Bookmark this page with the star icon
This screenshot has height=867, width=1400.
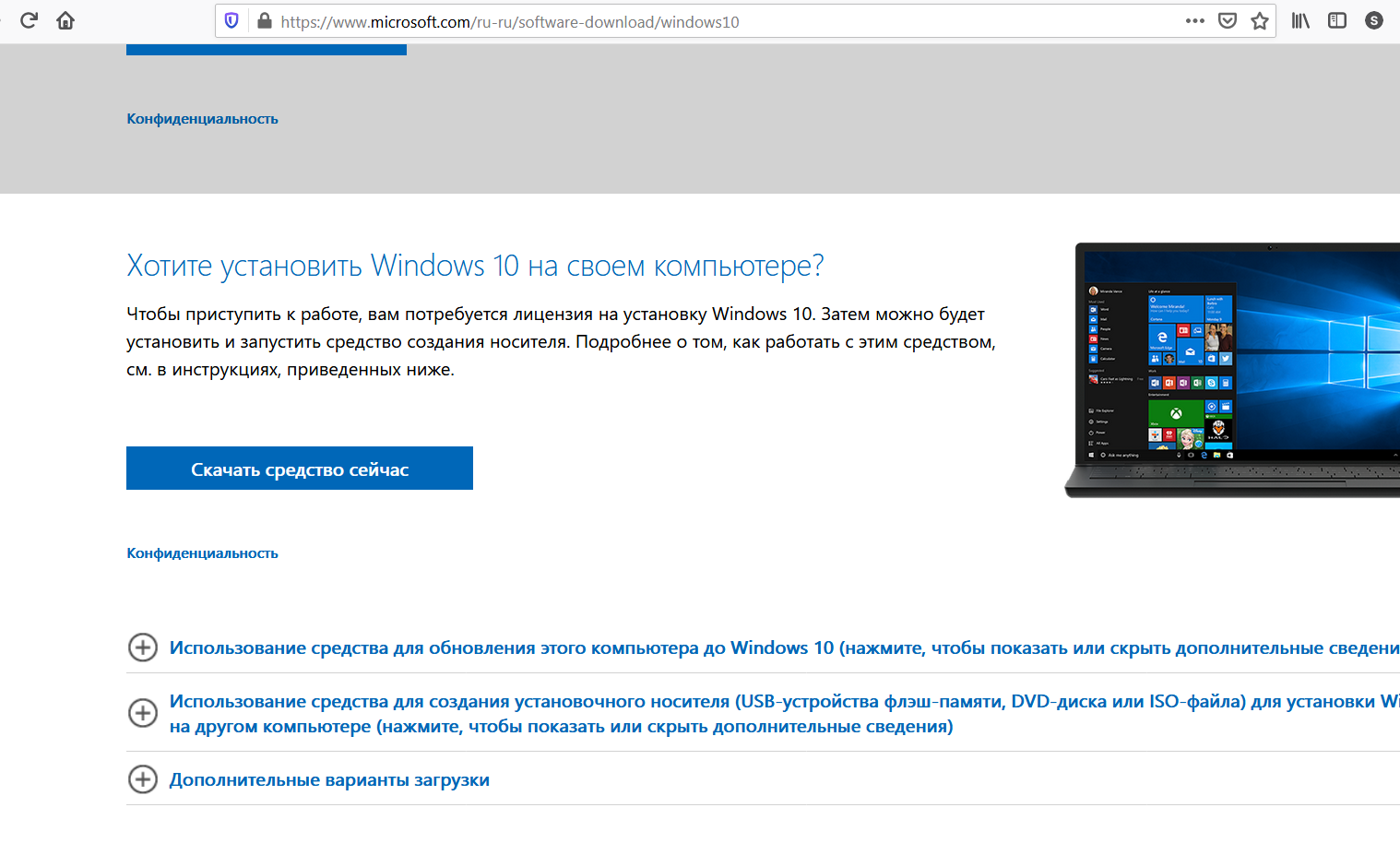click(x=1260, y=20)
